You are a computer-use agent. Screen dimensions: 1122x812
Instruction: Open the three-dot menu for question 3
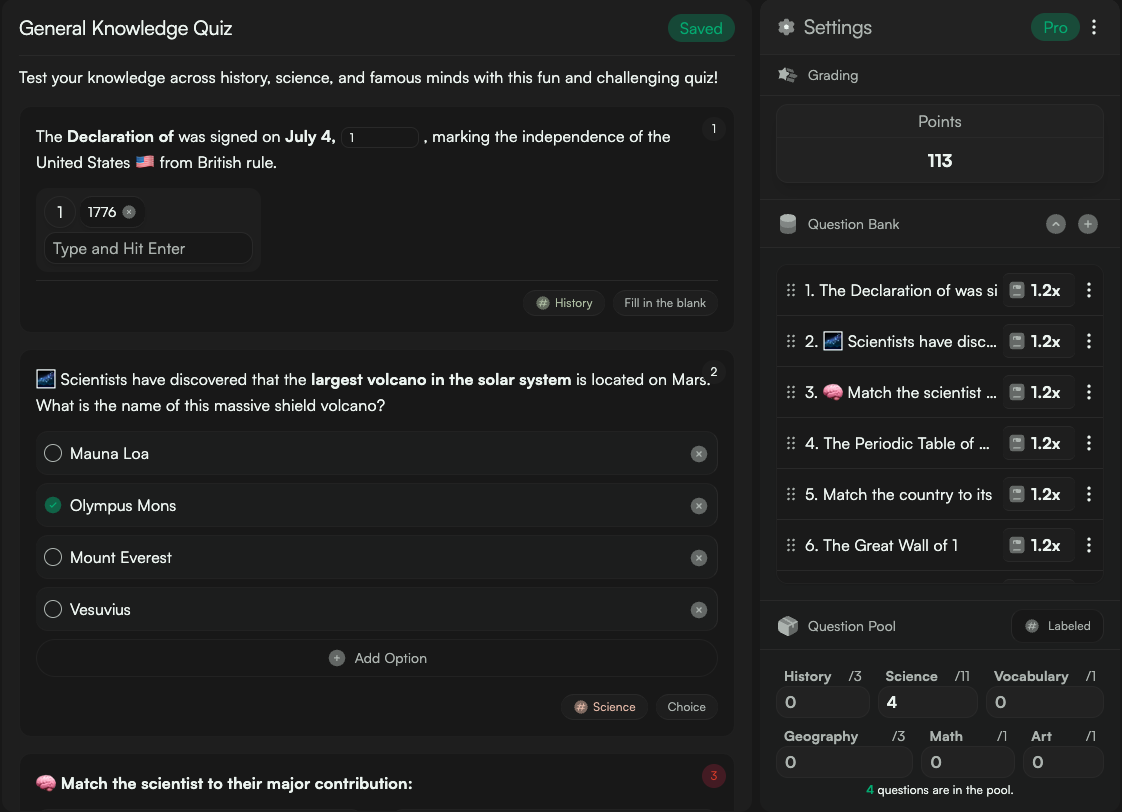pyautogui.click(x=1088, y=393)
